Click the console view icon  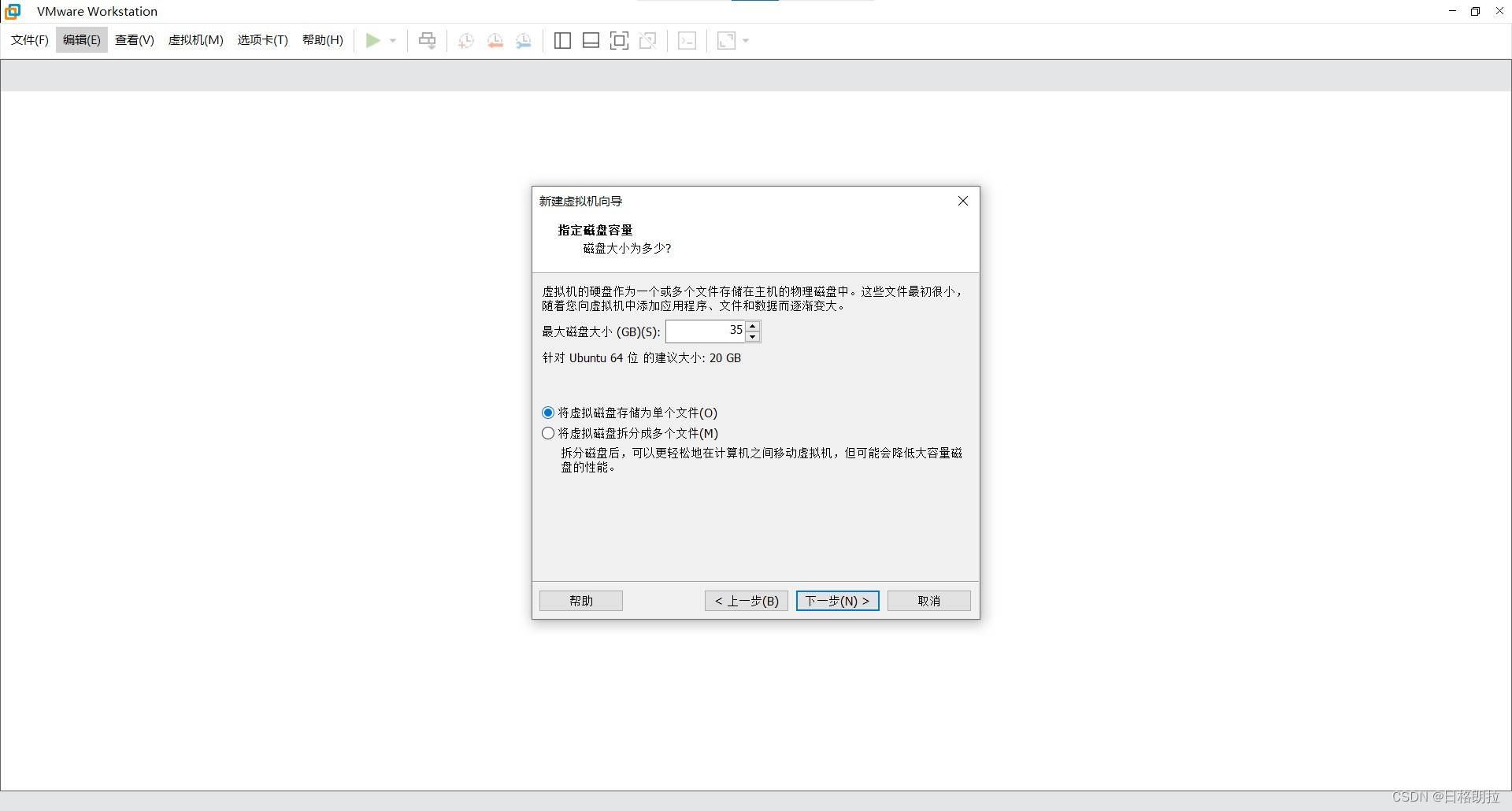pos(687,40)
